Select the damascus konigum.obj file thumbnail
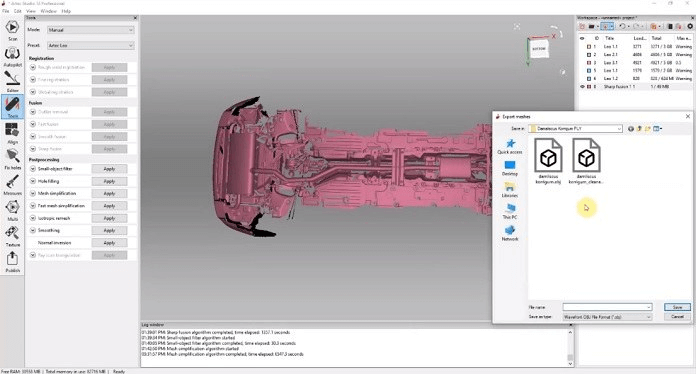 coord(548,161)
